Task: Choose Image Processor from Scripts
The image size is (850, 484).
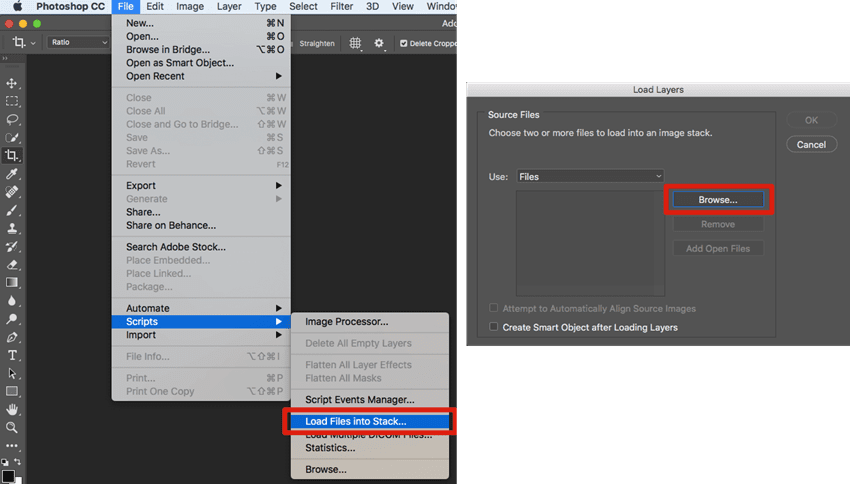Action: (x=370, y=321)
